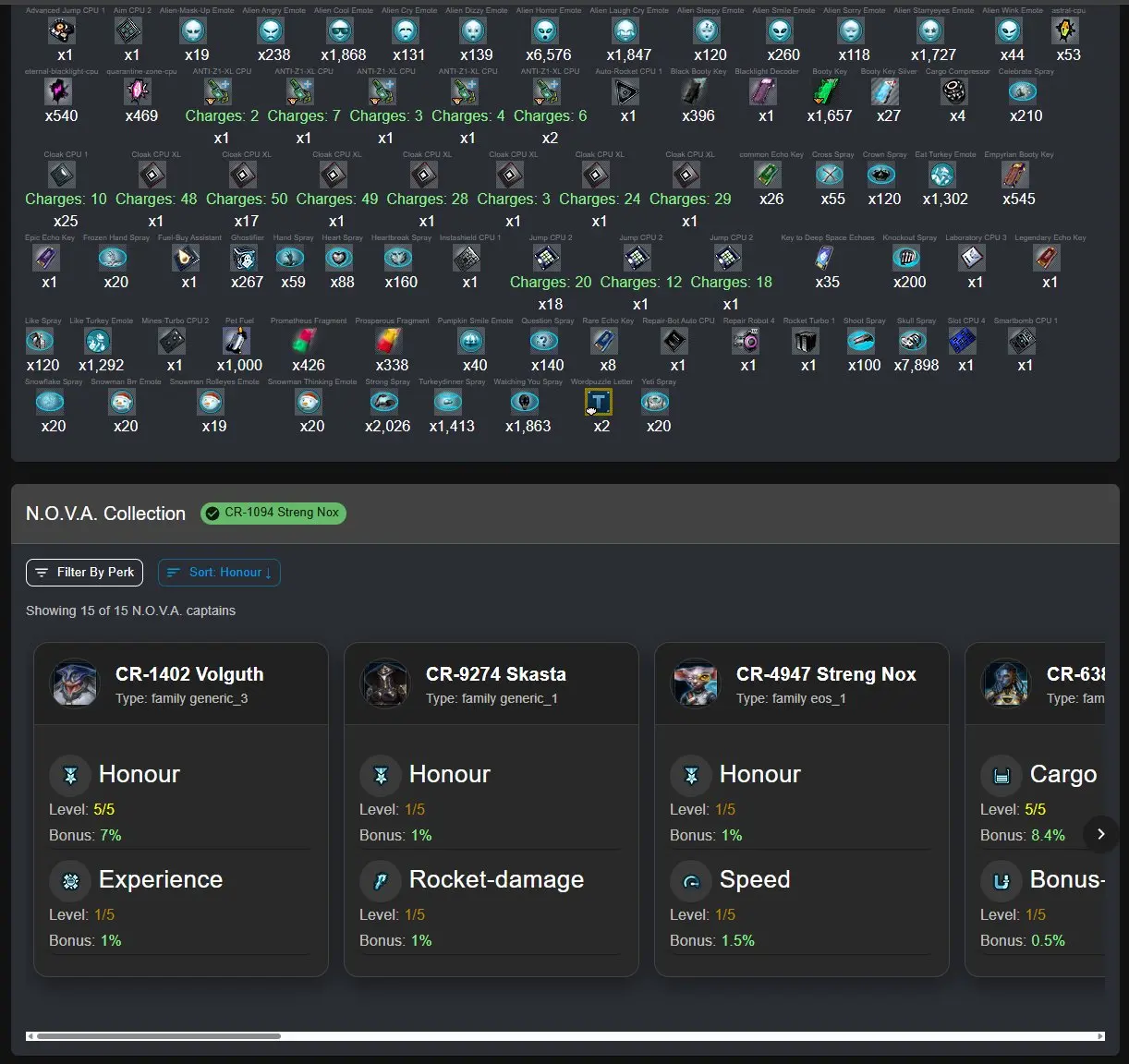Open the Filter By Perk menu
Image resolution: width=1129 pixels, height=1064 pixels.
(85, 573)
